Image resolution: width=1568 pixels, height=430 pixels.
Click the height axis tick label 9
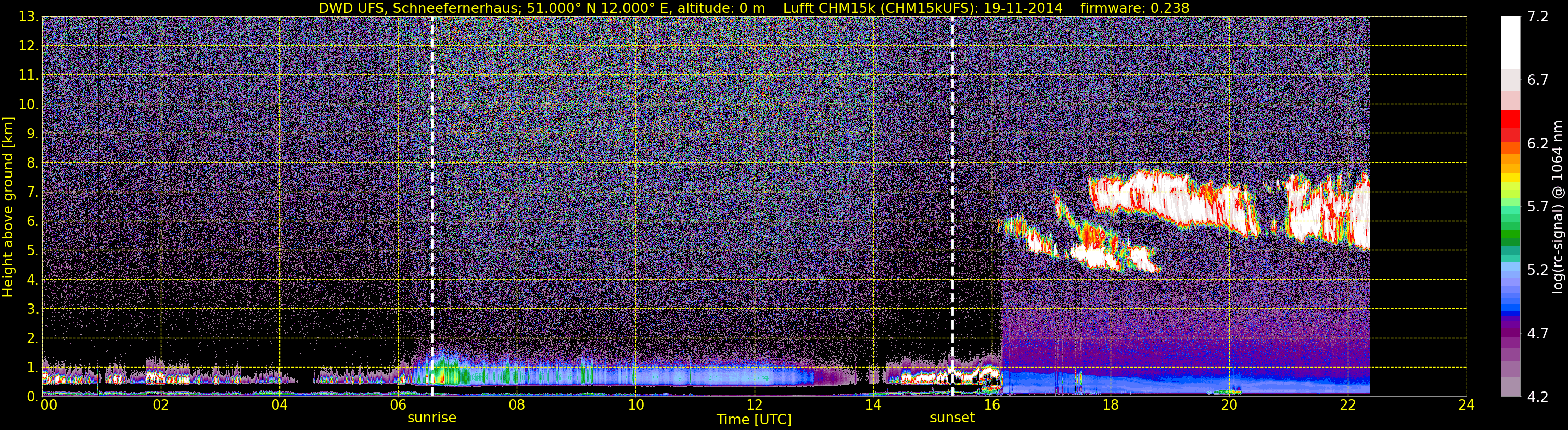point(32,134)
